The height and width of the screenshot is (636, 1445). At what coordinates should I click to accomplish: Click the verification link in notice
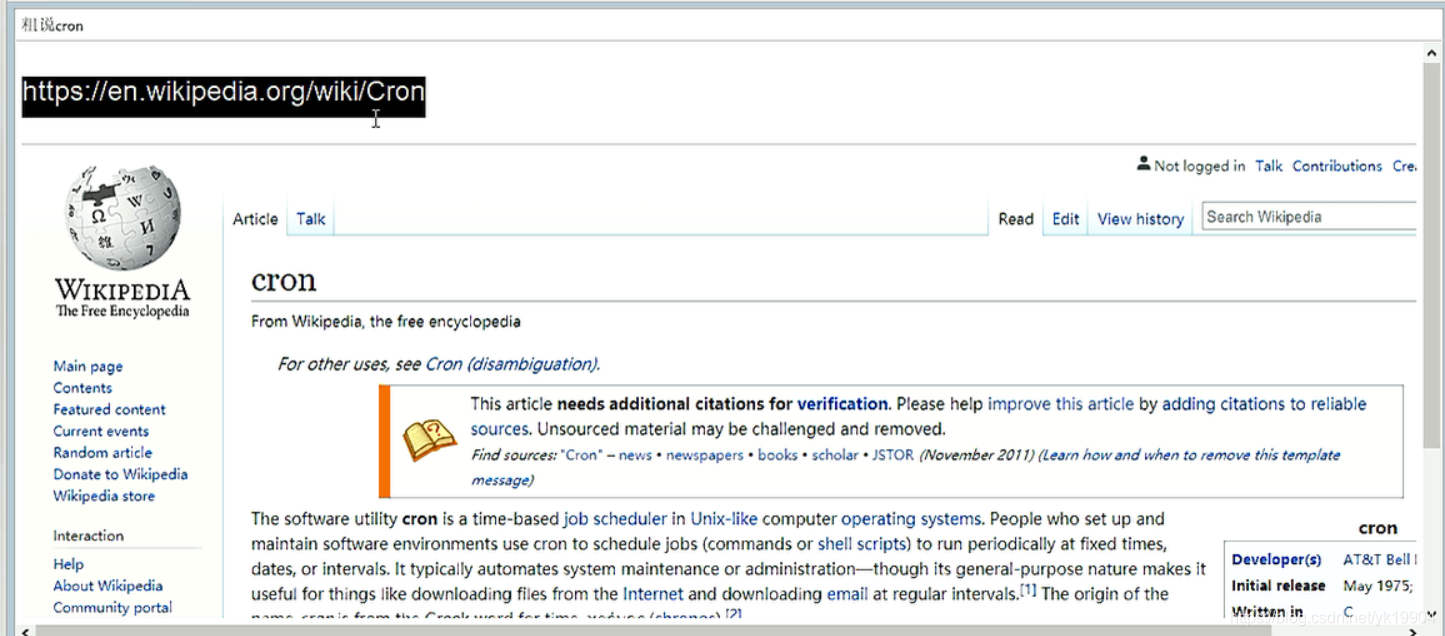pyautogui.click(x=842, y=404)
